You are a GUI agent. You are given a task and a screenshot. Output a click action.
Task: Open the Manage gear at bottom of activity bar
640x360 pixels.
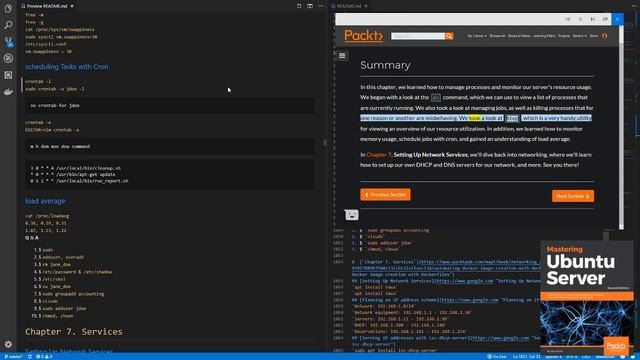coord(8,344)
